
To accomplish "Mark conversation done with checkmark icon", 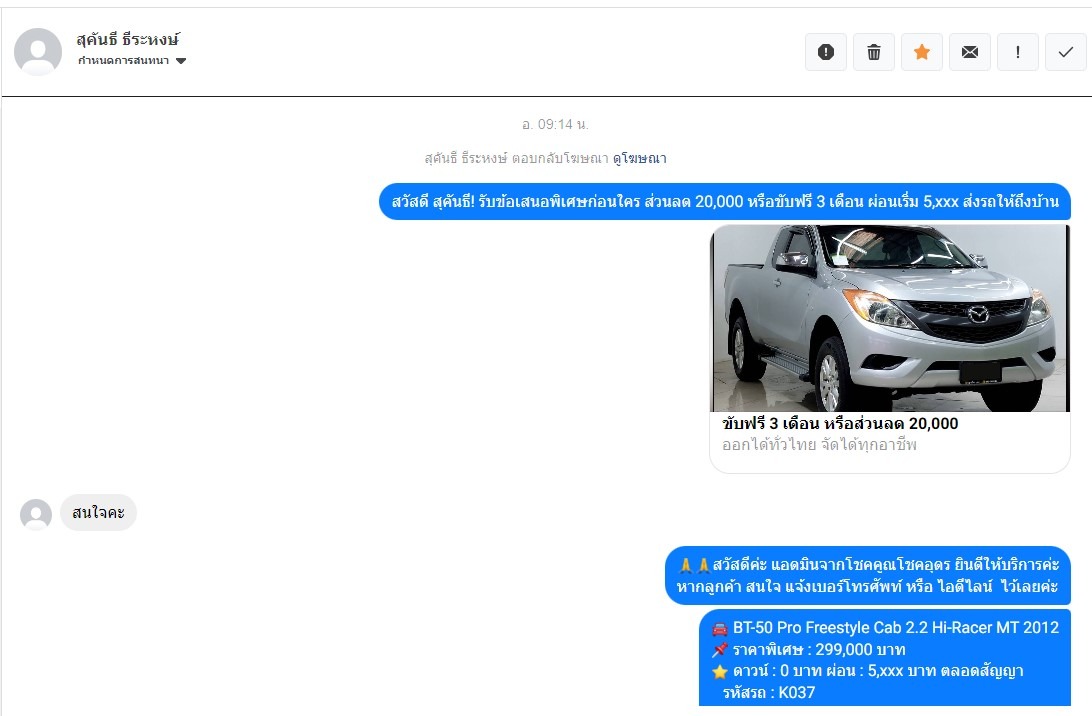I will (1066, 52).
